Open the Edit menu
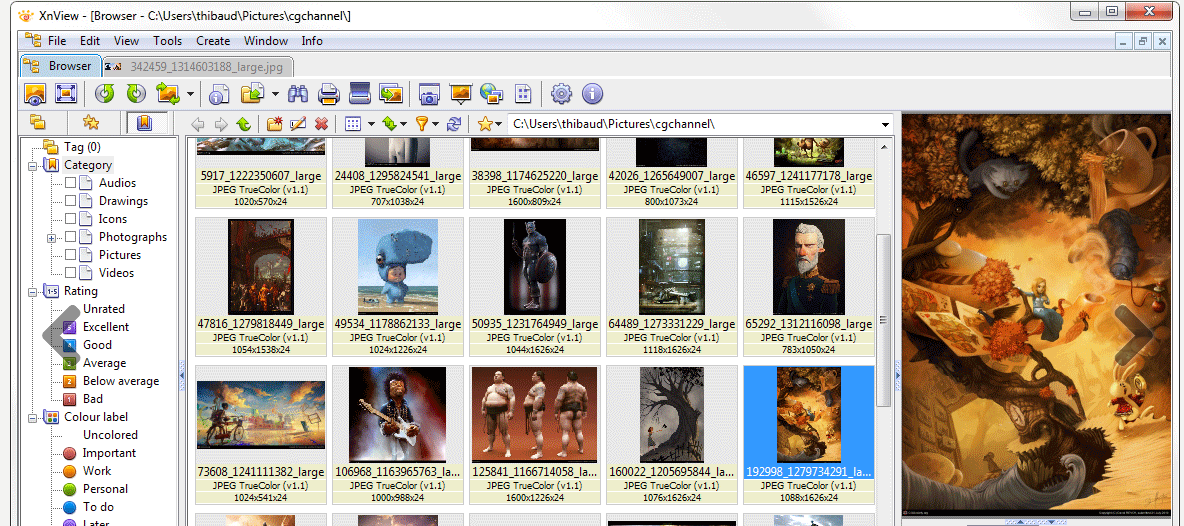 90,41
